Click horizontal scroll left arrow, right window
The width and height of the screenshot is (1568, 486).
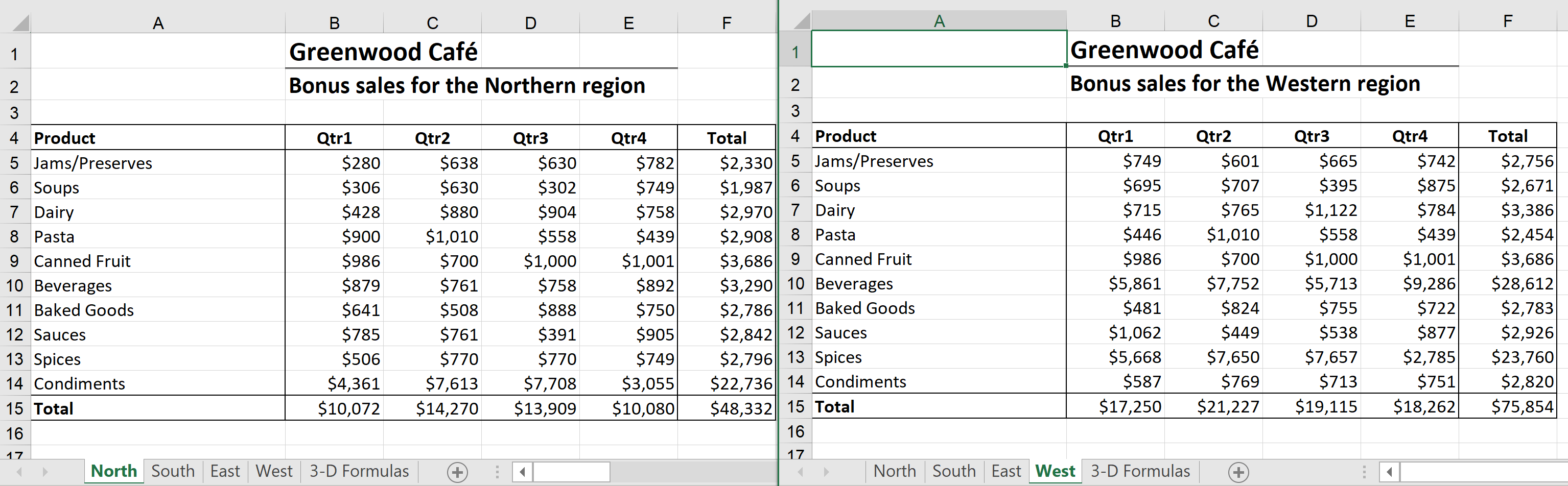1389,472
